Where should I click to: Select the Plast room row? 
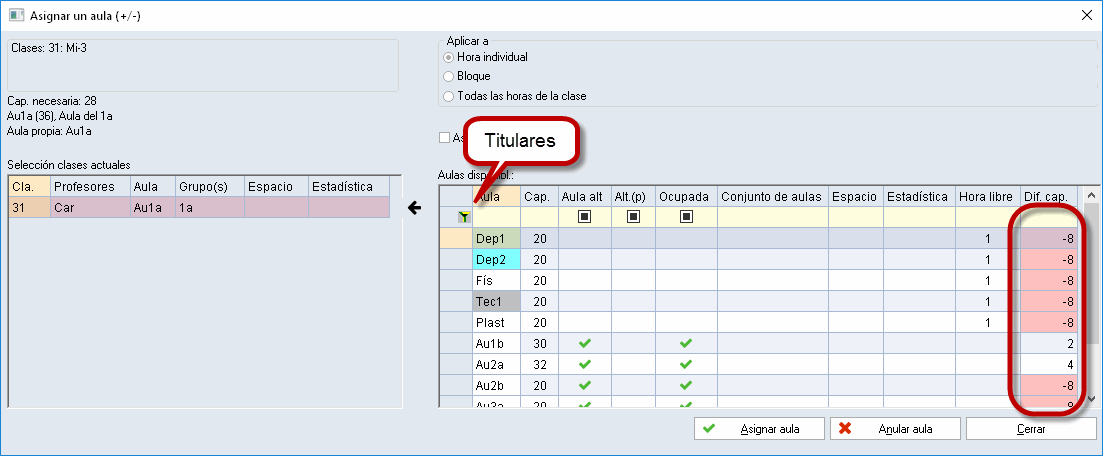pos(758,322)
